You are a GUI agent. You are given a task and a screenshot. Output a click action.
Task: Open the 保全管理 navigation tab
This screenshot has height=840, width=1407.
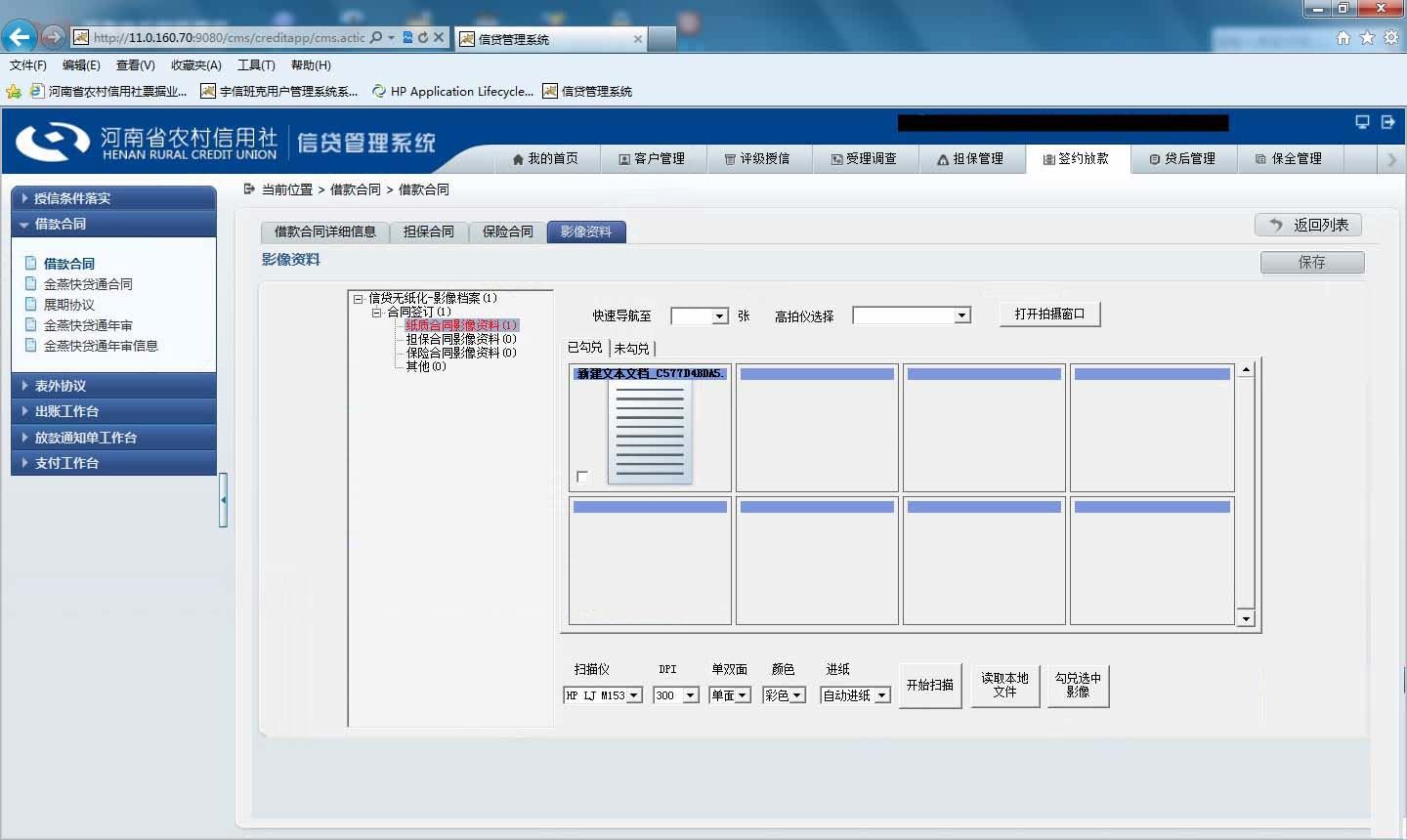click(1290, 158)
